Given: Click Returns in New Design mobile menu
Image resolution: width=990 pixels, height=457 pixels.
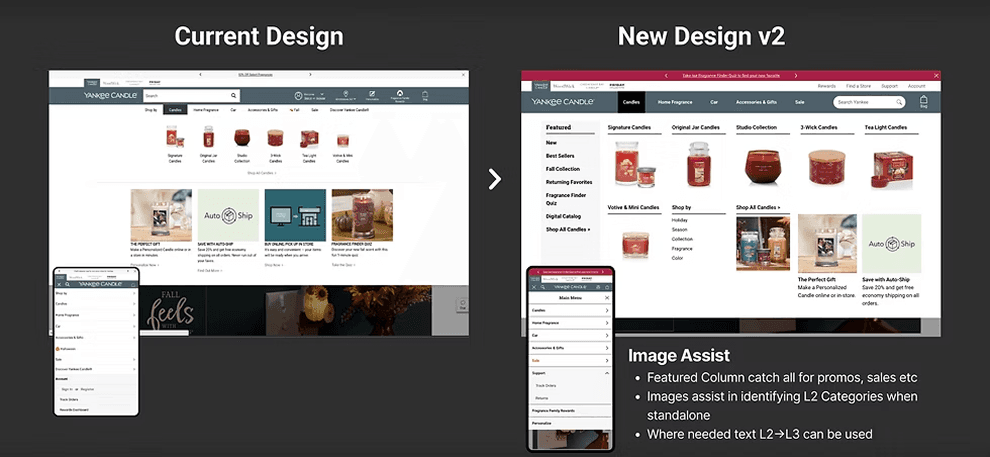Looking at the screenshot, I should (542, 398).
